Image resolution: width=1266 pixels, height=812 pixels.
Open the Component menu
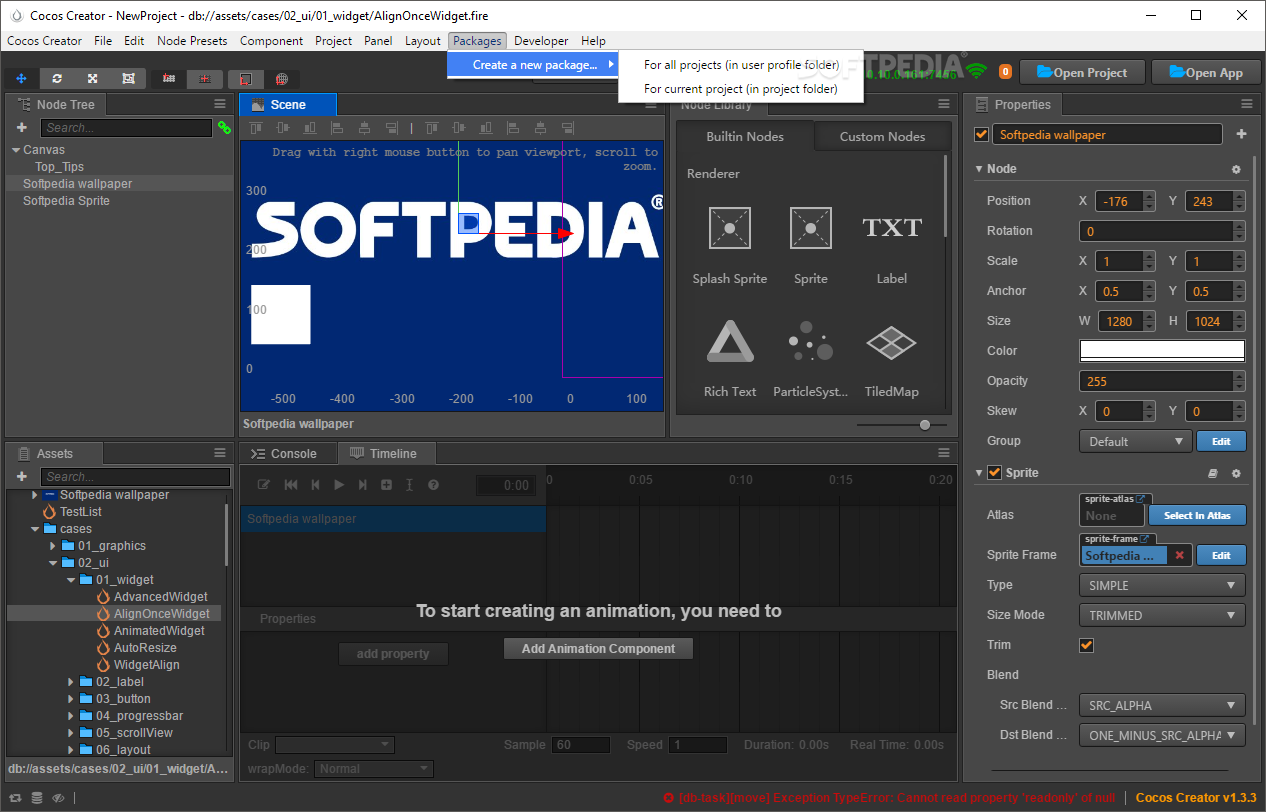coord(271,41)
